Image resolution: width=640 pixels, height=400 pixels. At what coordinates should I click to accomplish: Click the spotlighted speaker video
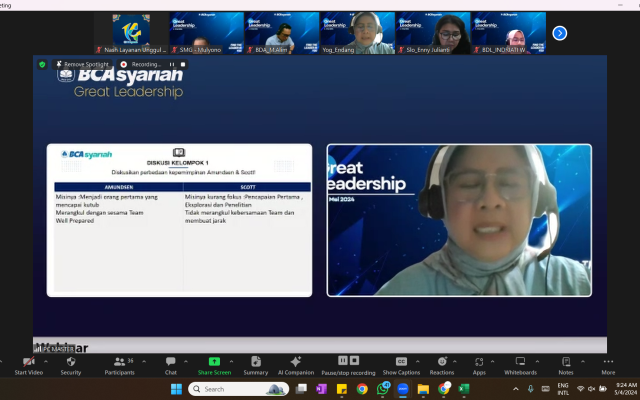point(459,220)
